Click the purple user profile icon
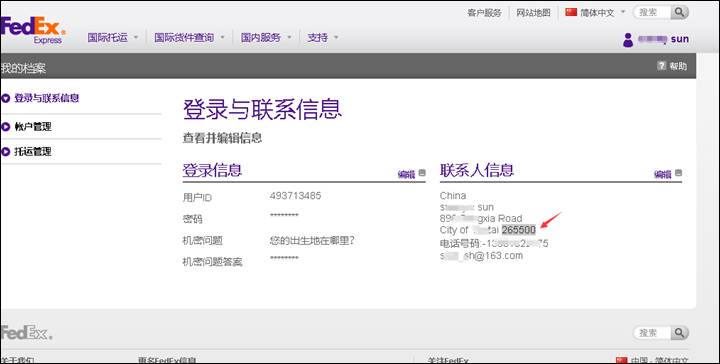This screenshot has height=364, width=720. point(628,40)
